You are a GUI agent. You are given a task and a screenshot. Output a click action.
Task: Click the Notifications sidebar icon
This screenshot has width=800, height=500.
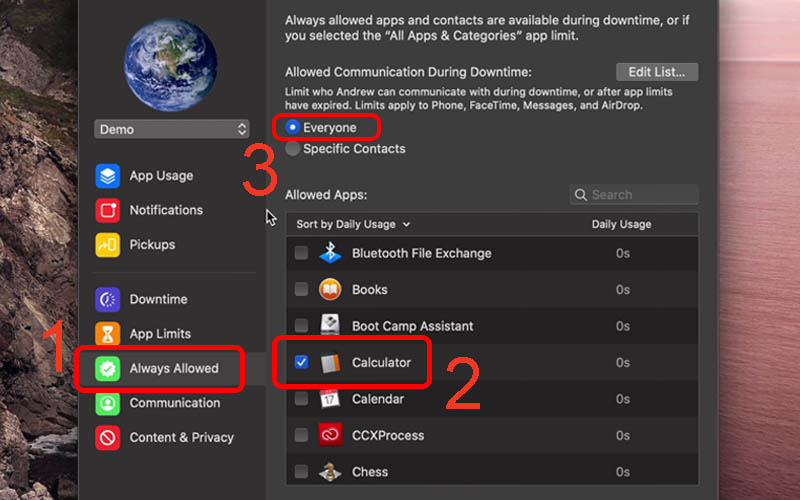pos(107,210)
